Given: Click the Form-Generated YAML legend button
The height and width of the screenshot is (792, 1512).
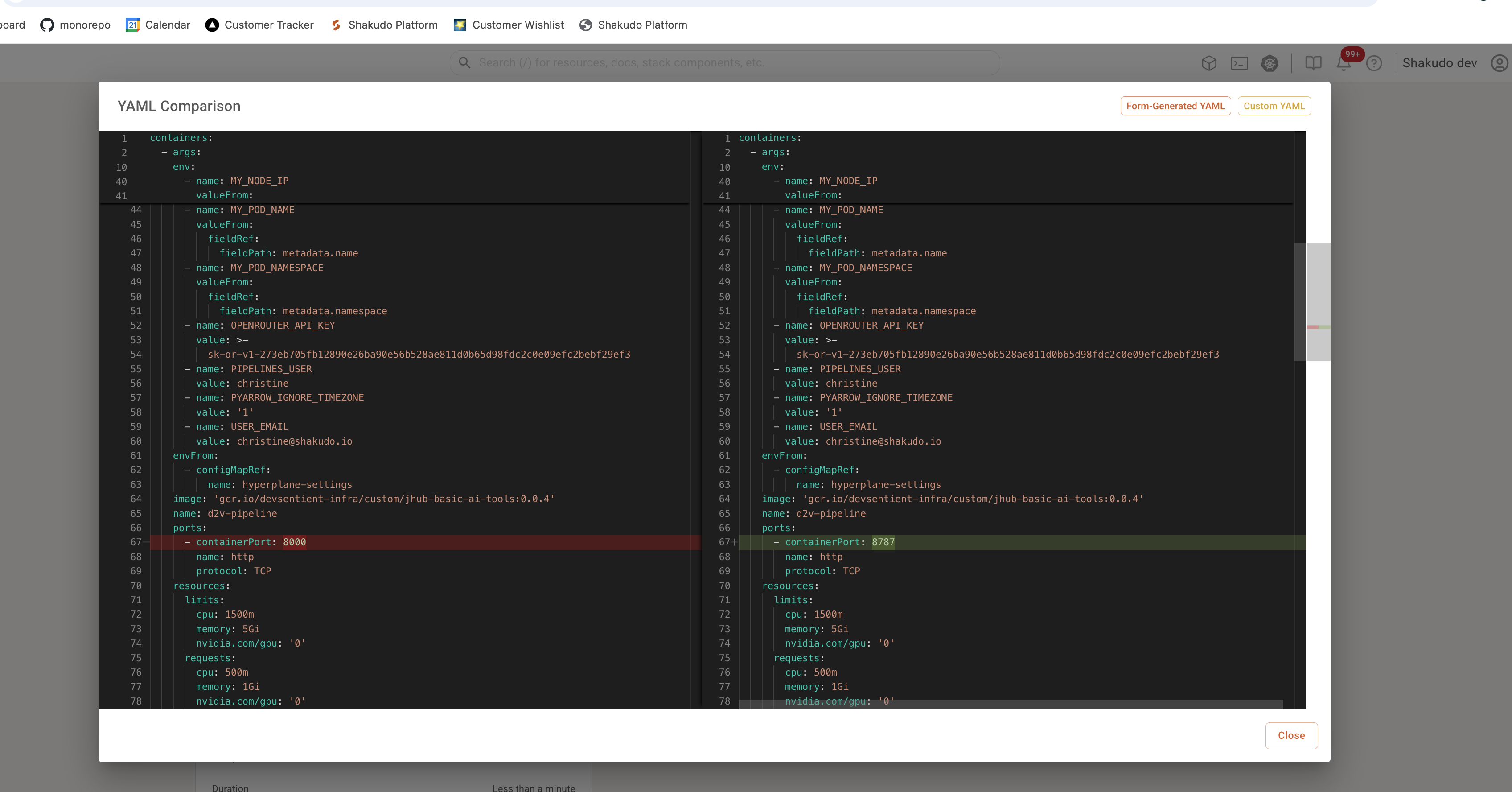Looking at the screenshot, I should tap(1175, 106).
